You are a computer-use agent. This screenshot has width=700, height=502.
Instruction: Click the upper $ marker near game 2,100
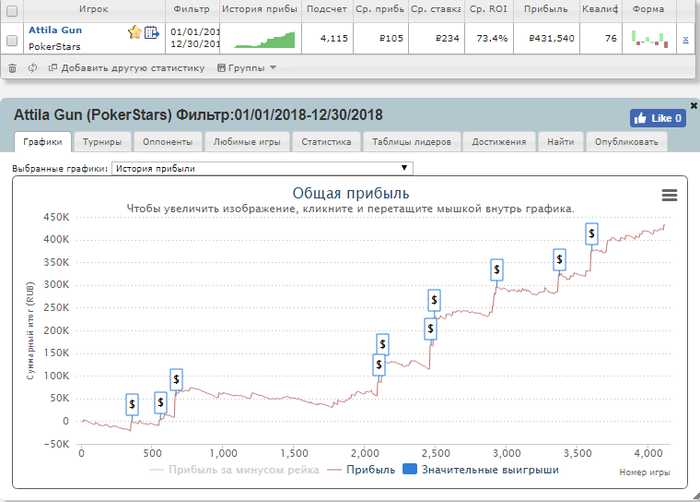tap(383, 344)
